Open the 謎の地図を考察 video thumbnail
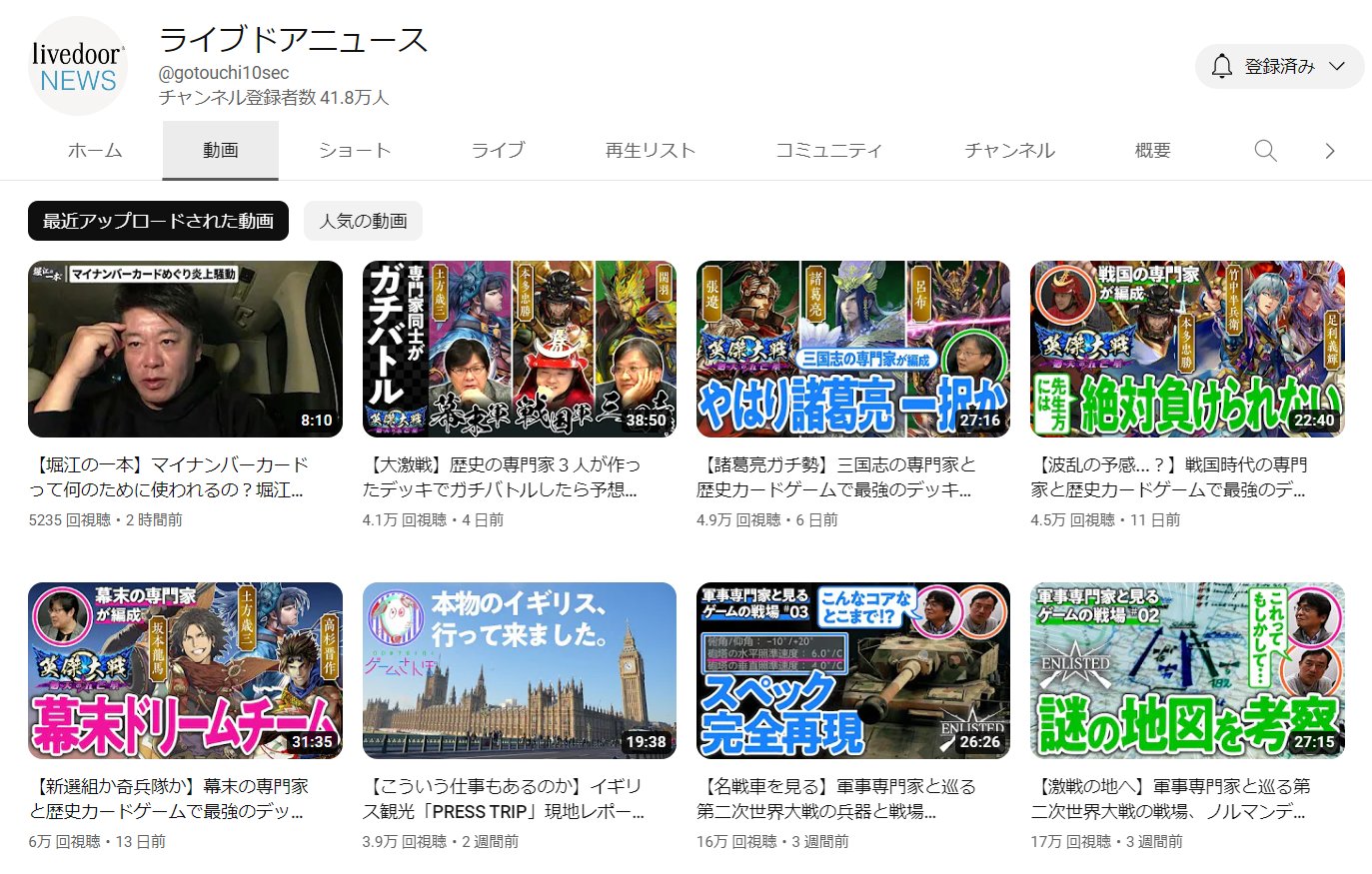The image size is (1372, 874). tap(1187, 670)
